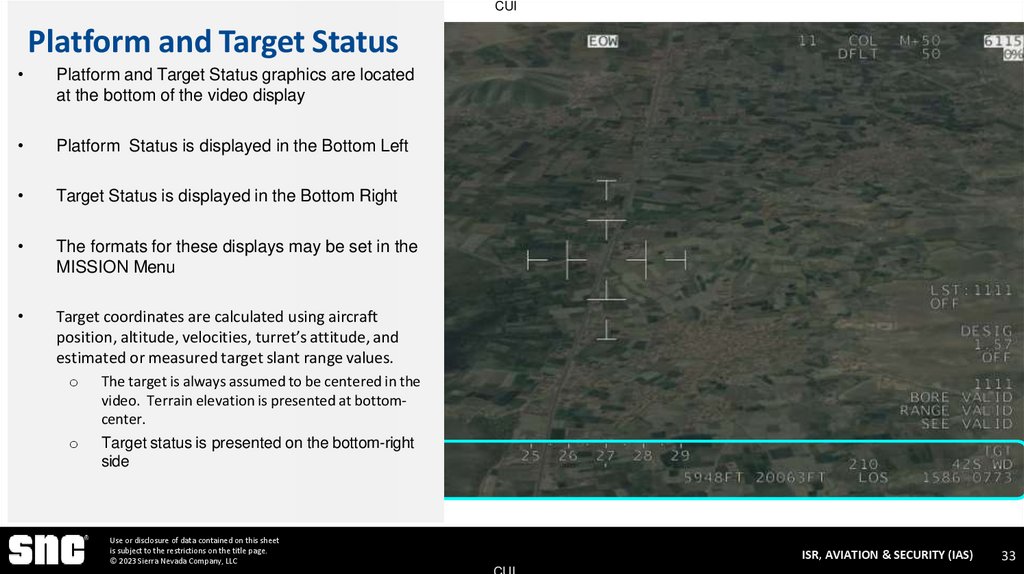Click the 210 value above LOS
This screenshot has height=574, width=1024.
point(863,464)
